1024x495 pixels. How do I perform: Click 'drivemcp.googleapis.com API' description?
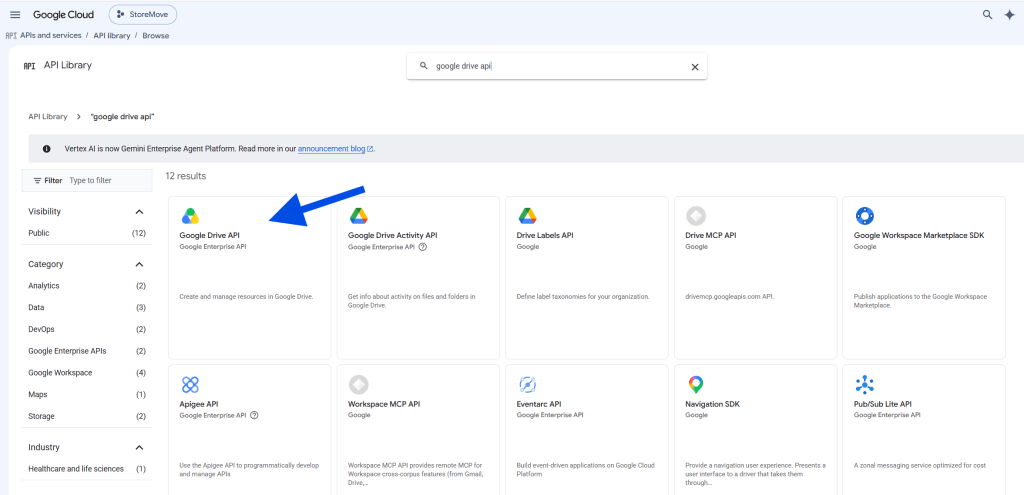pos(729,296)
